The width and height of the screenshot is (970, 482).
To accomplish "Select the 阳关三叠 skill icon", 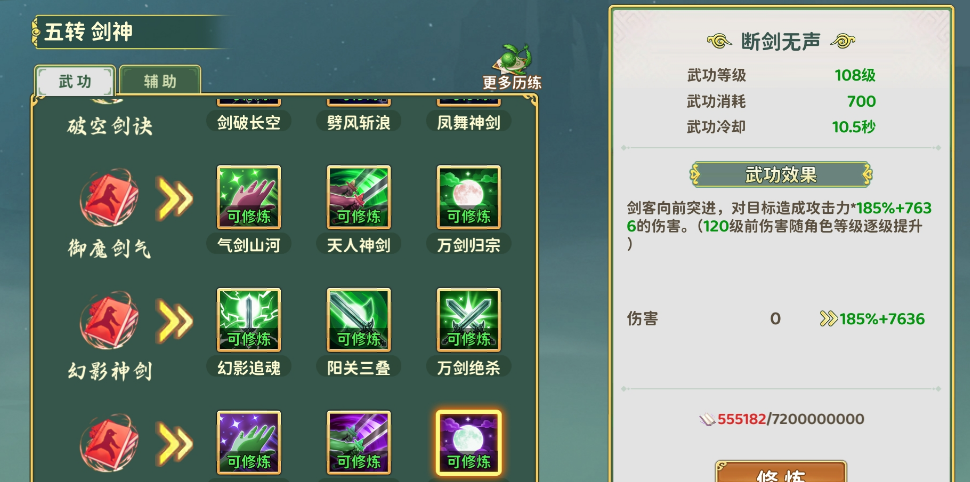I will coord(359,320).
